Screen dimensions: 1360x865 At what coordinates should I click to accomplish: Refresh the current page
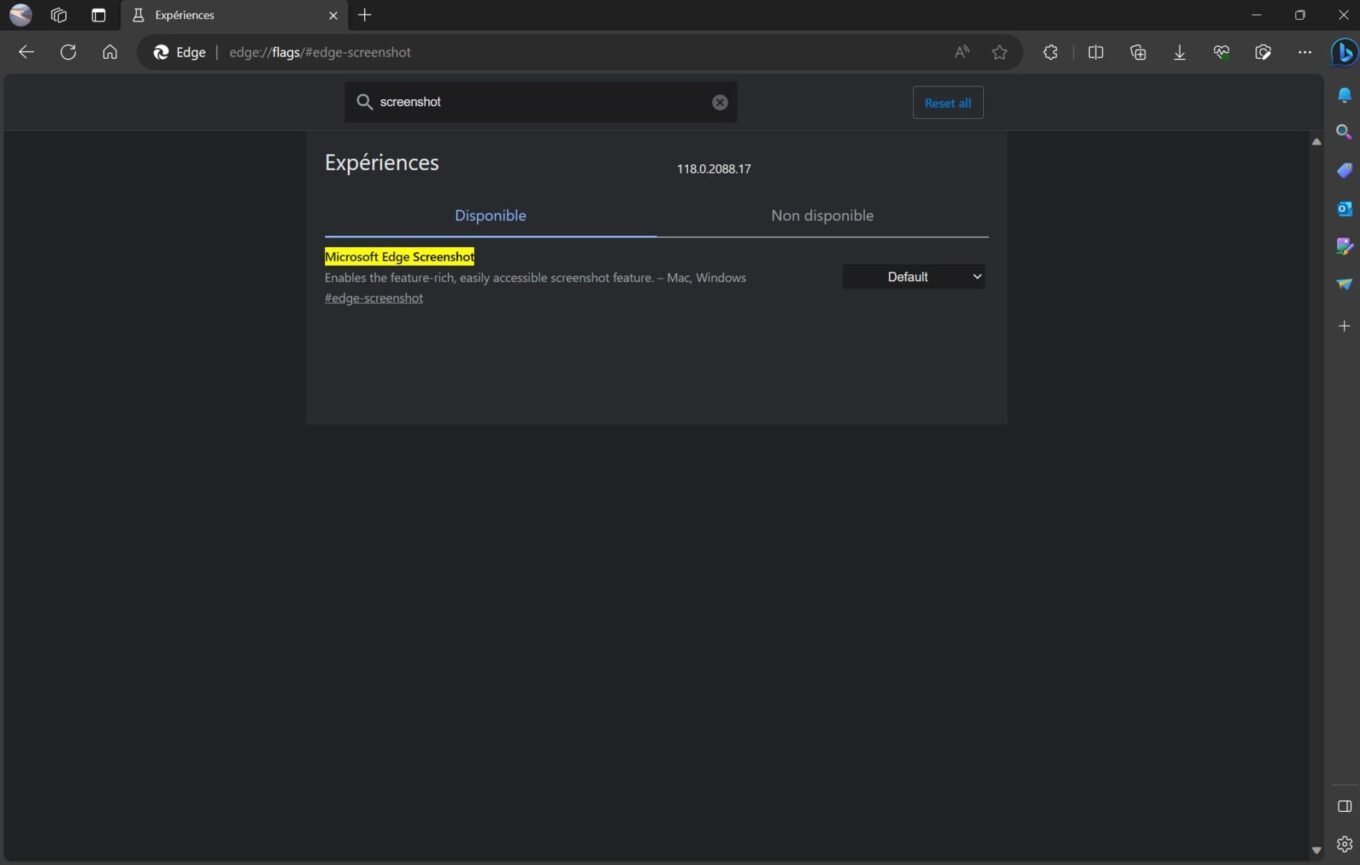click(68, 52)
